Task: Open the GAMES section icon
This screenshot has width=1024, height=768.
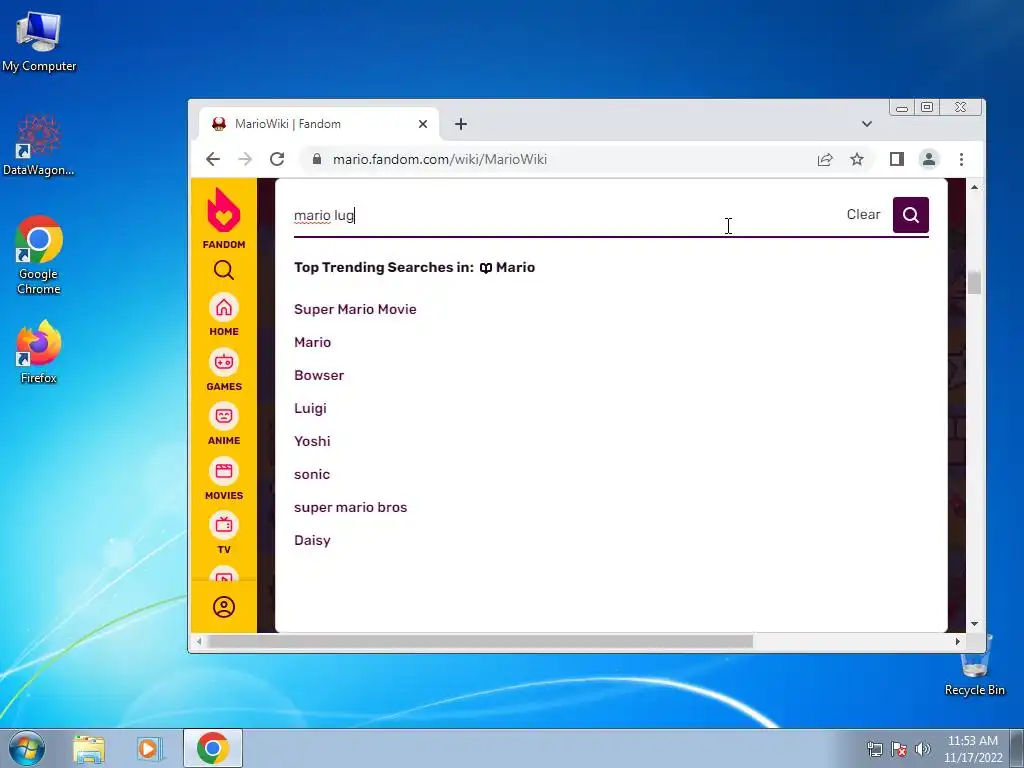Action: coord(223,362)
